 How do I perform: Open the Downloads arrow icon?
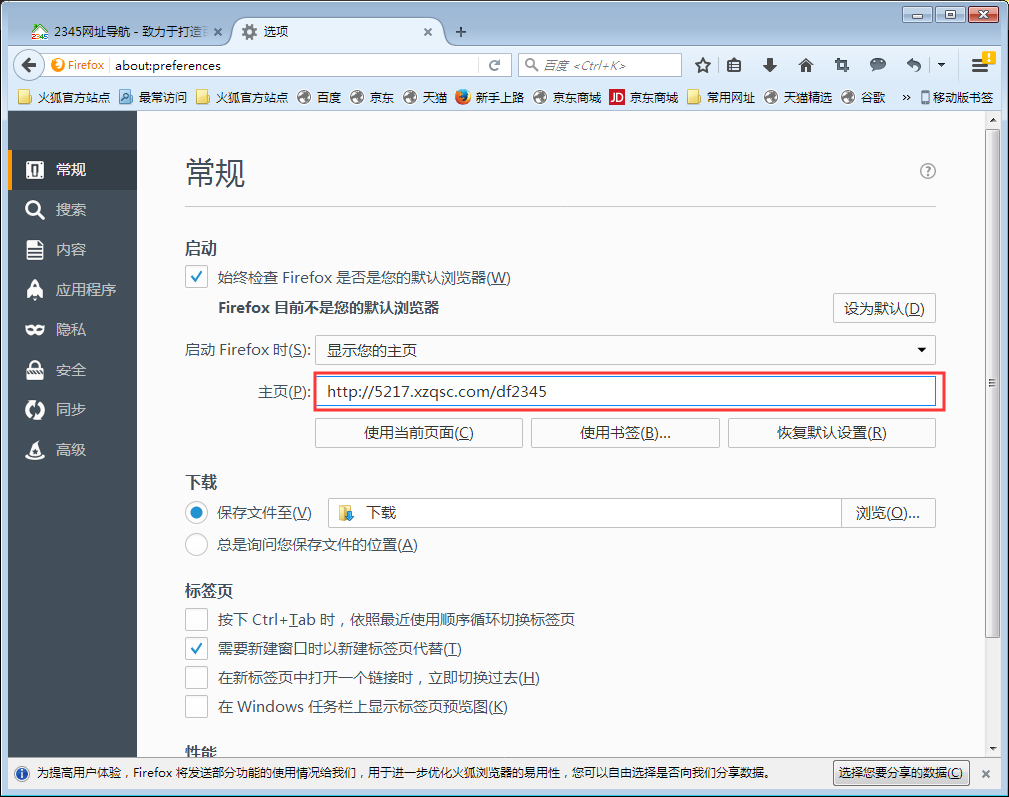(770, 64)
